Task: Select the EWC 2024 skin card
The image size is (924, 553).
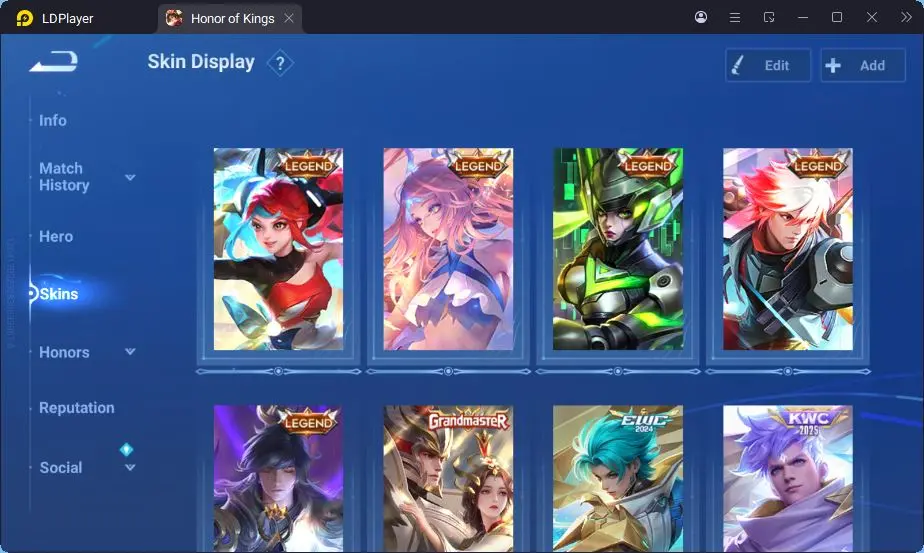Action: [618, 479]
